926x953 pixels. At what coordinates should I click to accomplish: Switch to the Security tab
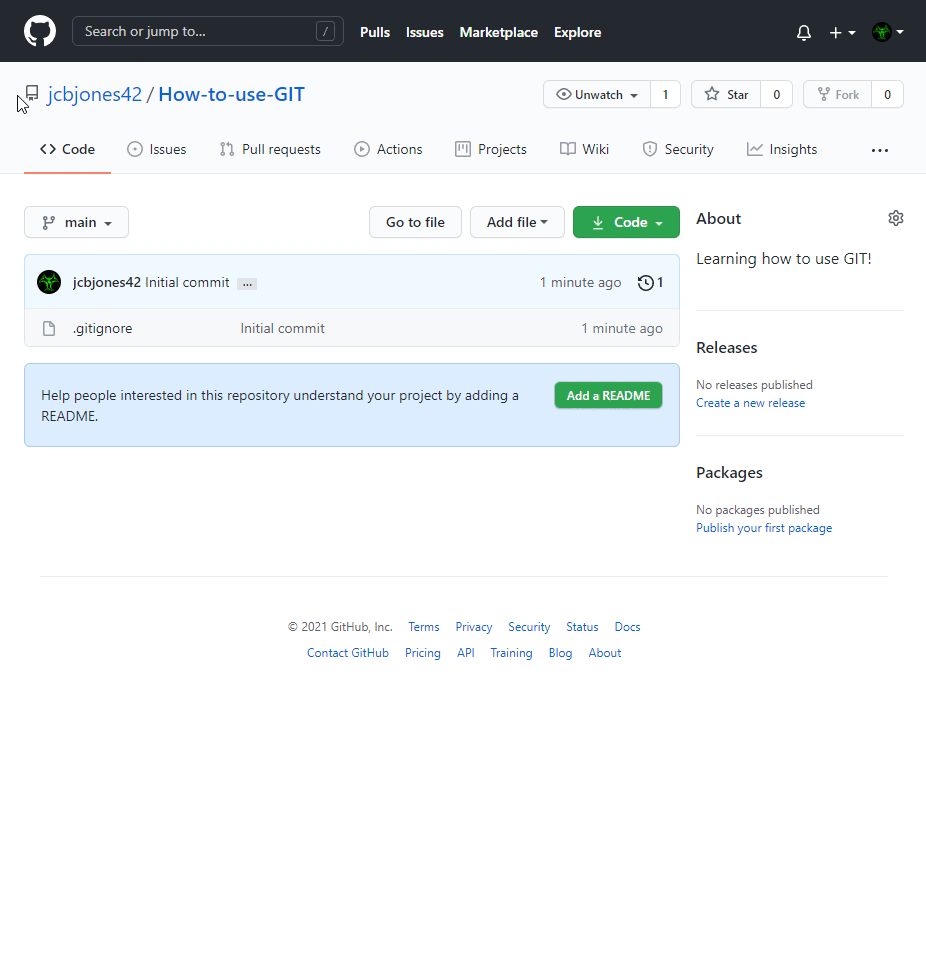(678, 150)
